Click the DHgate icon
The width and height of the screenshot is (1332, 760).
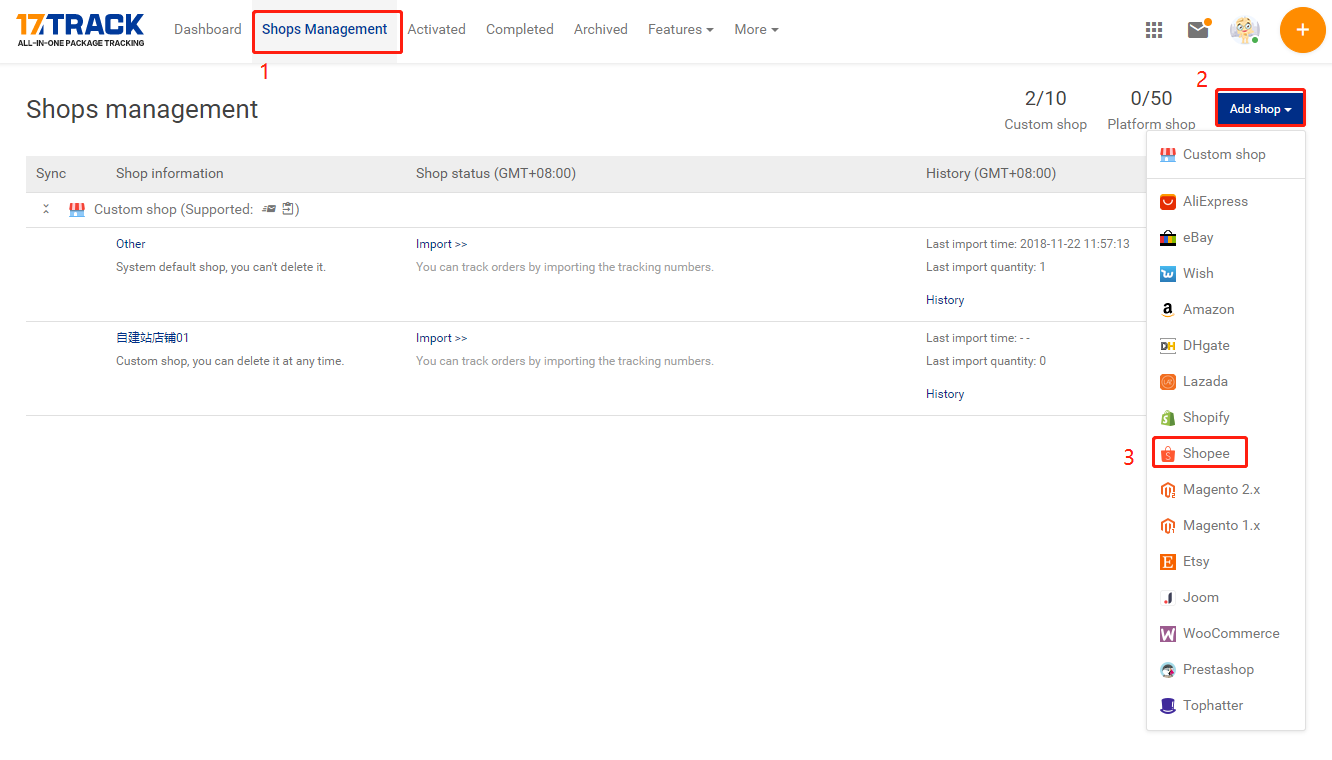coord(1167,346)
